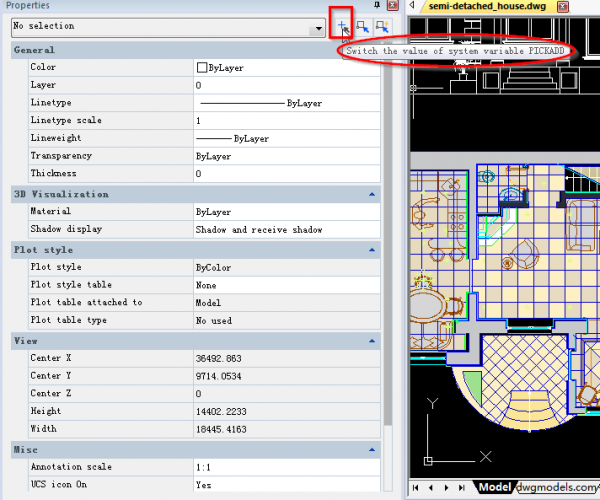Click the Layer value 0
Viewport: 600px width, 500px height.
(x=287, y=85)
